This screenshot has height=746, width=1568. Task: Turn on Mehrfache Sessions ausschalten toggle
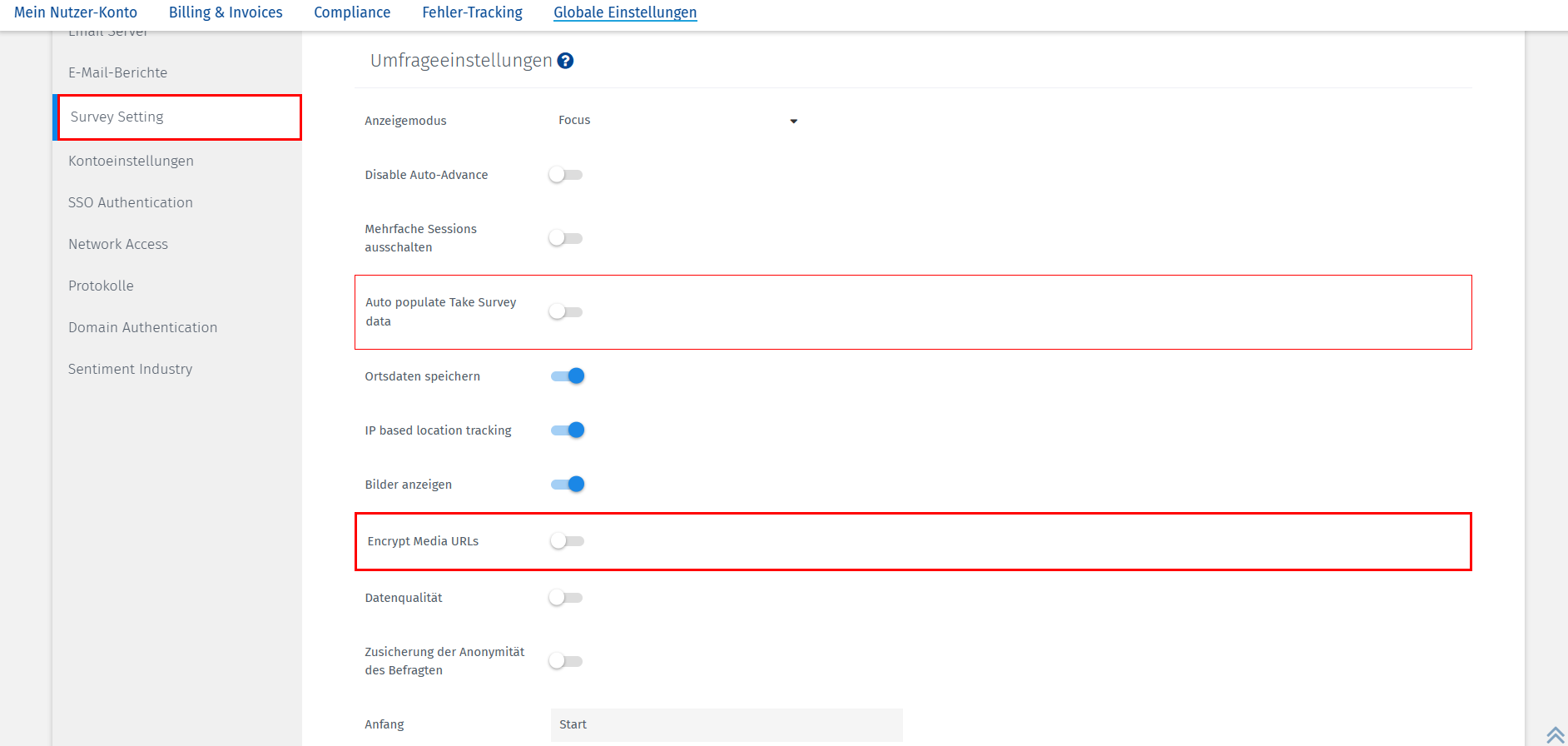(566, 238)
